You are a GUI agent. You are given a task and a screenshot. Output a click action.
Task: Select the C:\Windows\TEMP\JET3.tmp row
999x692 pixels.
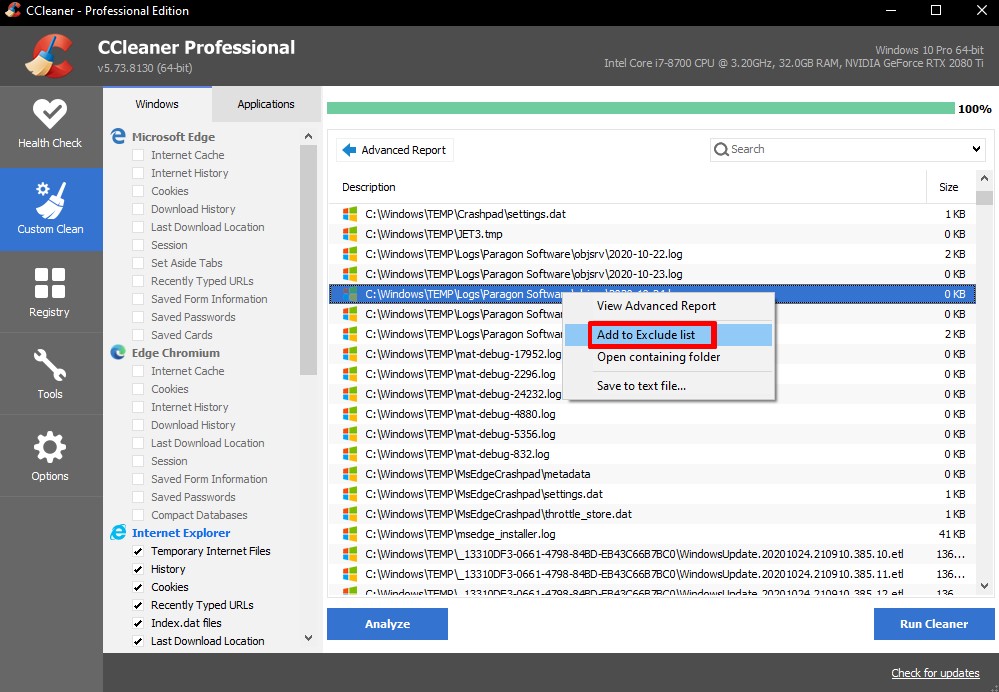pyautogui.click(x=652, y=234)
